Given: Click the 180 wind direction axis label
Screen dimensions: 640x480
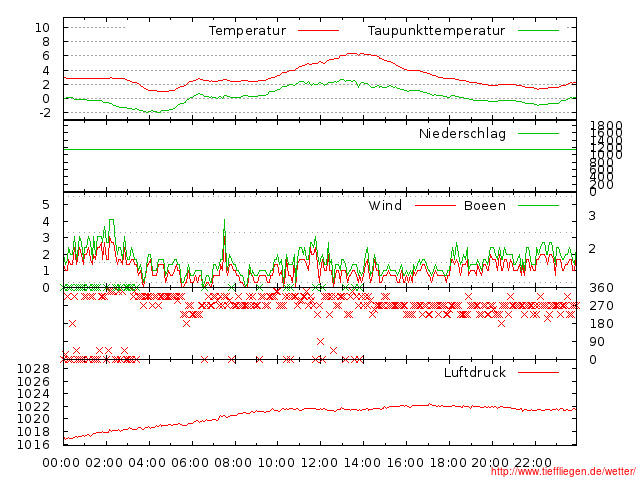Looking at the screenshot, I should coord(601,324).
